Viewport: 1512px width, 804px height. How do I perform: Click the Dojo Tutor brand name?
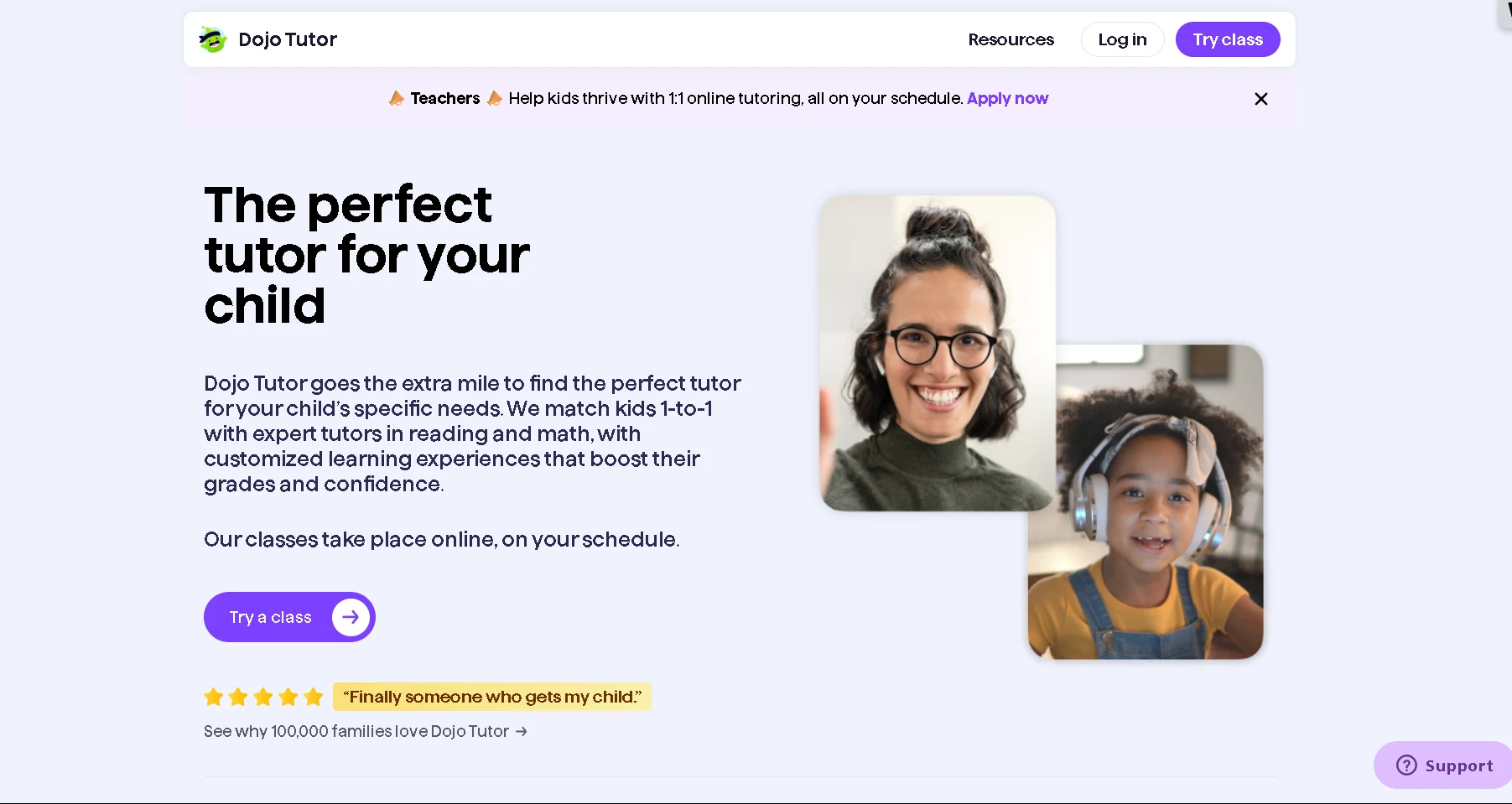(x=288, y=39)
